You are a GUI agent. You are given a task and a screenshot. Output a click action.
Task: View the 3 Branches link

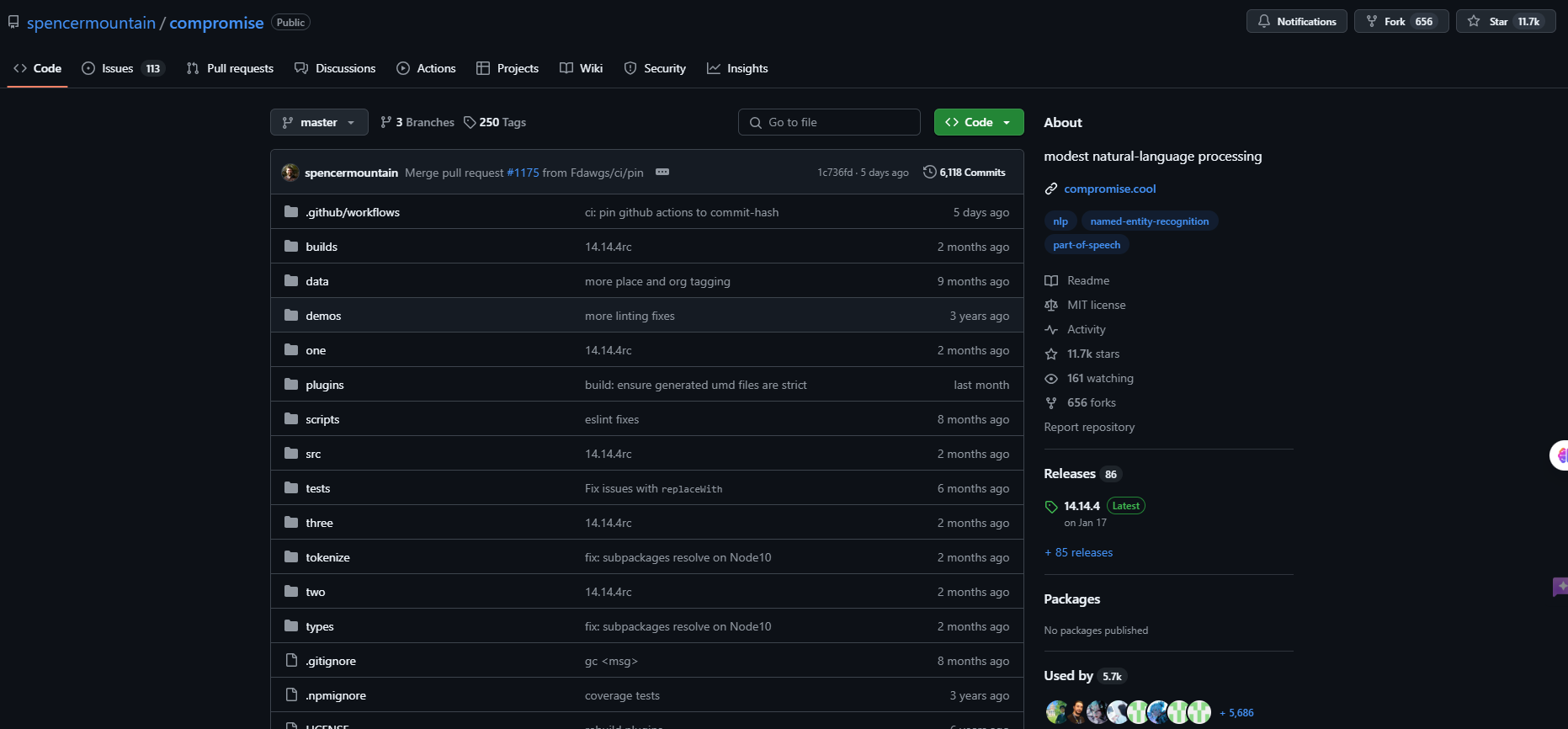(417, 122)
